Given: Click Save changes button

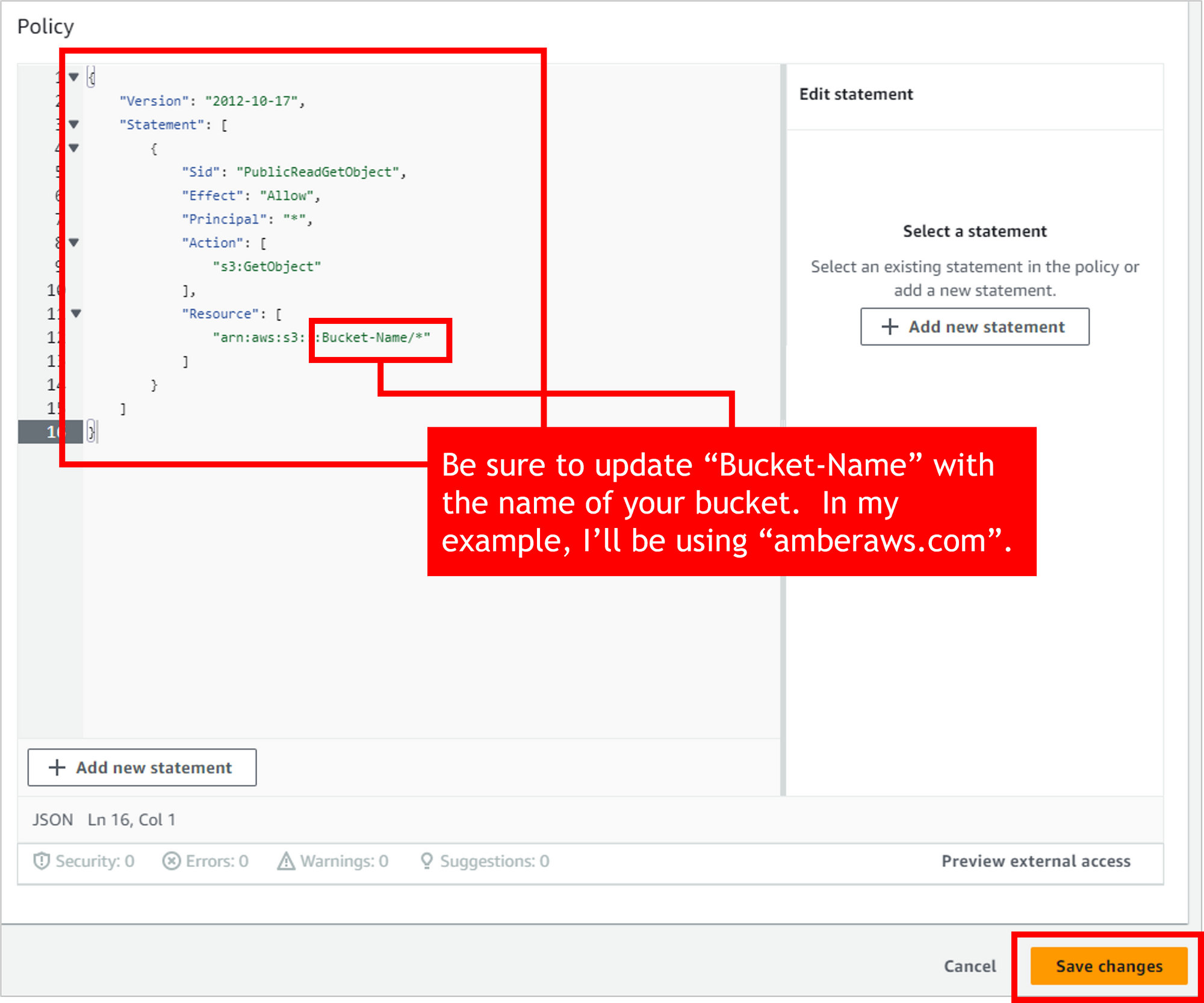Looking at the screenshot, I should pyautogui.click(x=1109, y=966).
